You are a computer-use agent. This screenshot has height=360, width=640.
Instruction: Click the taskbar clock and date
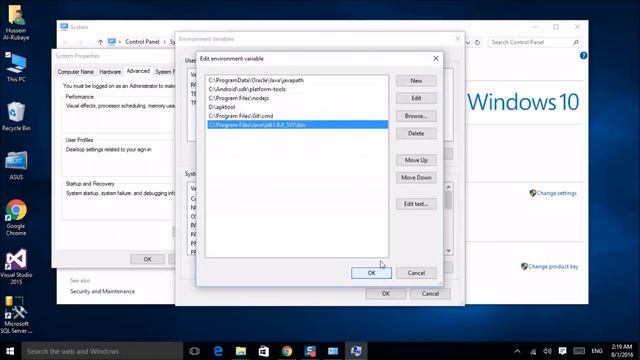coord(622,351)
